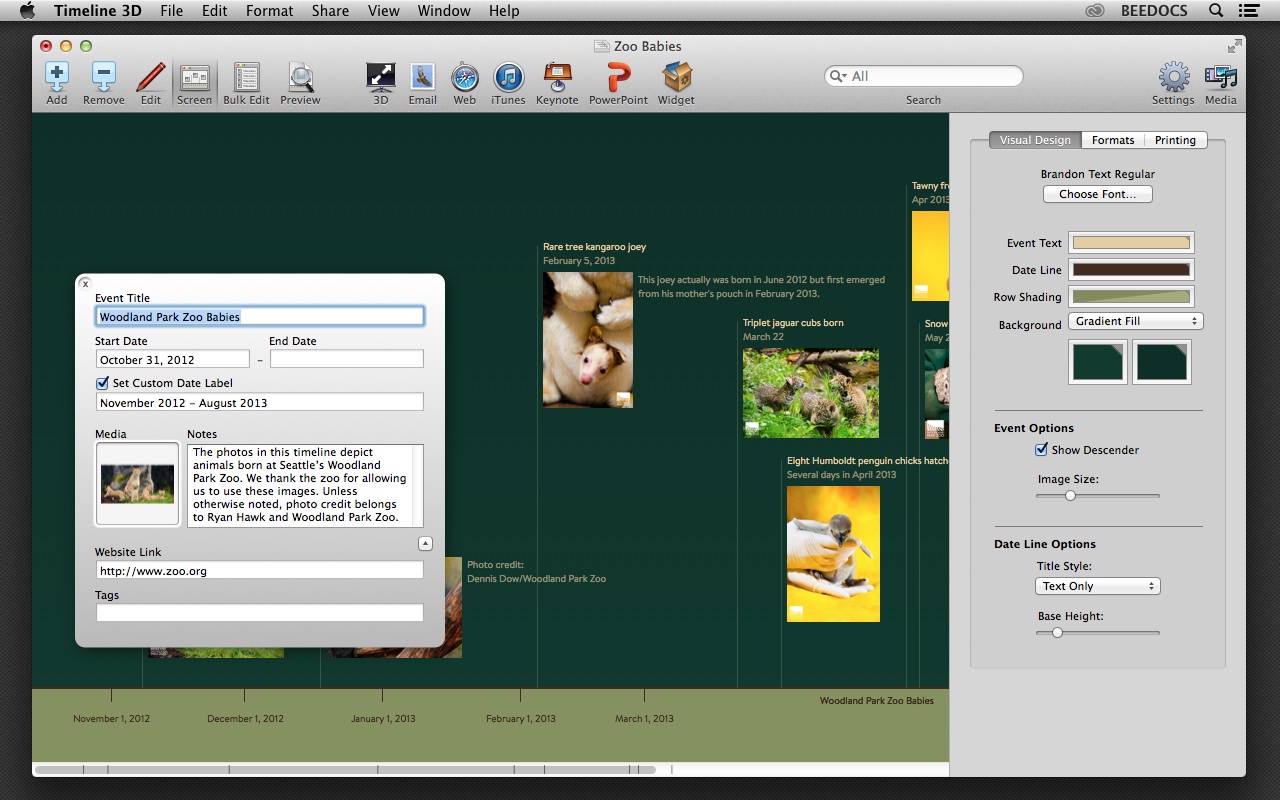Click the Event Title input field
The width and height of the screenshot is (1280, 800).
tap(260, 317)
